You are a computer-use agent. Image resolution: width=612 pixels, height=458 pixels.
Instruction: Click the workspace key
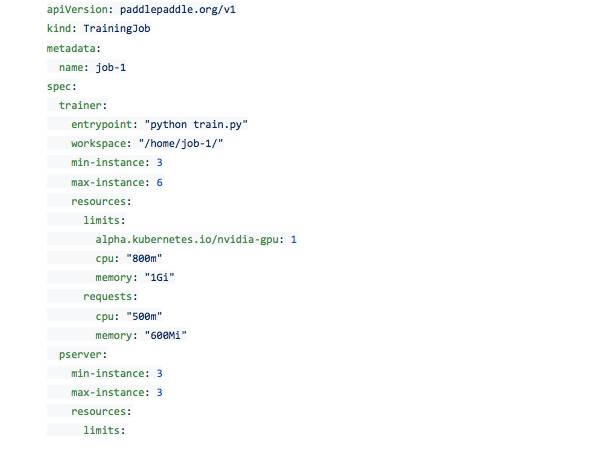point(100,143)
